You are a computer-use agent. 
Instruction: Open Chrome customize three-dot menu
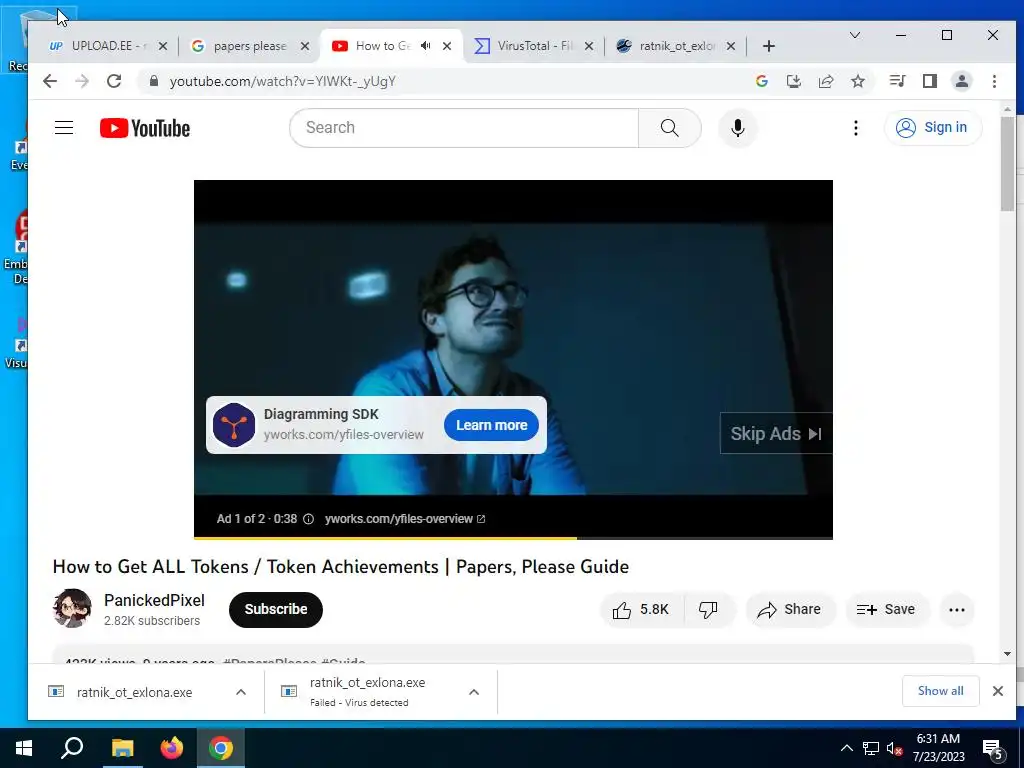click(994, 81)
